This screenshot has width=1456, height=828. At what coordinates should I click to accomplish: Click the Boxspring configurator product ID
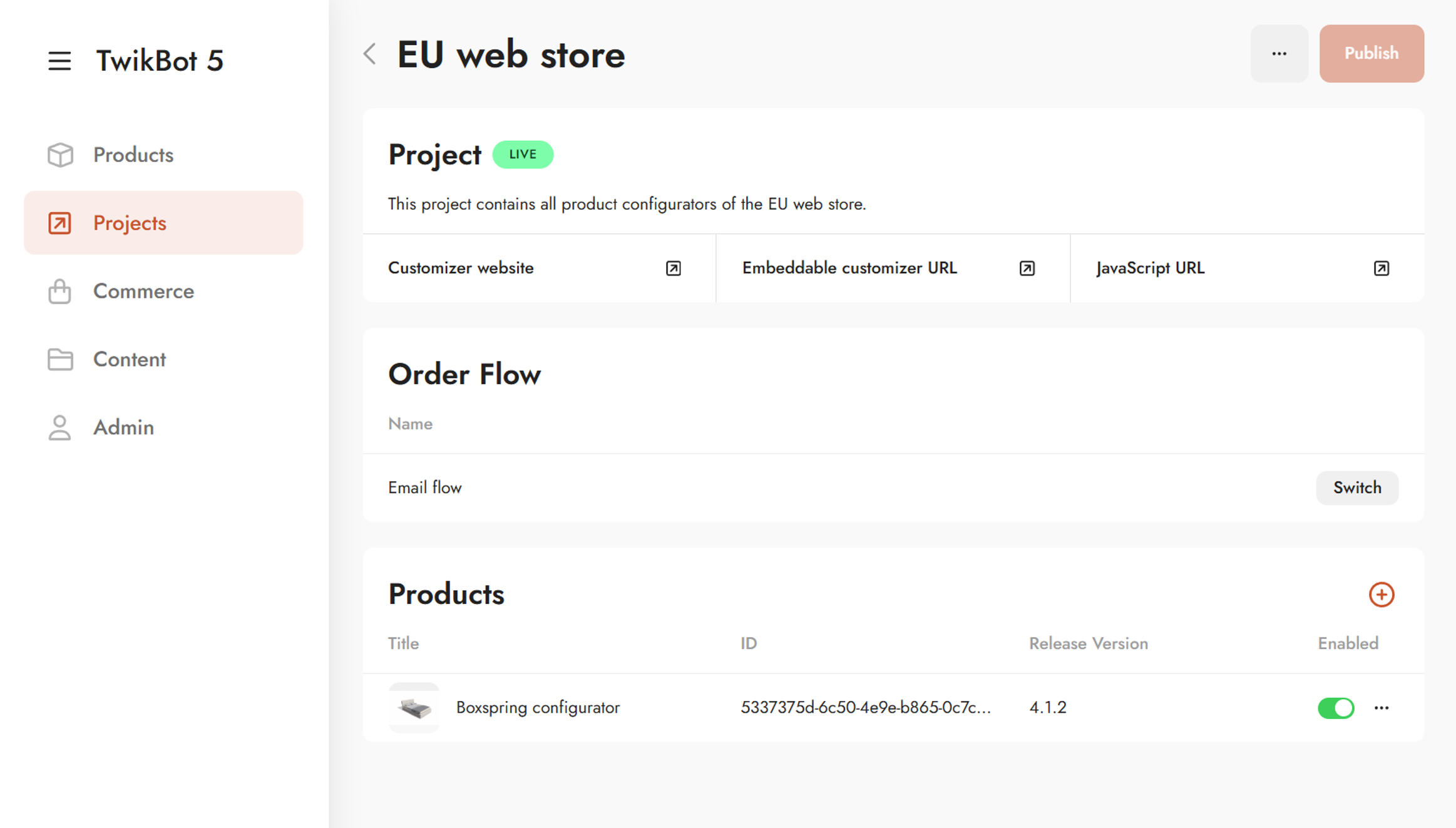866,708
